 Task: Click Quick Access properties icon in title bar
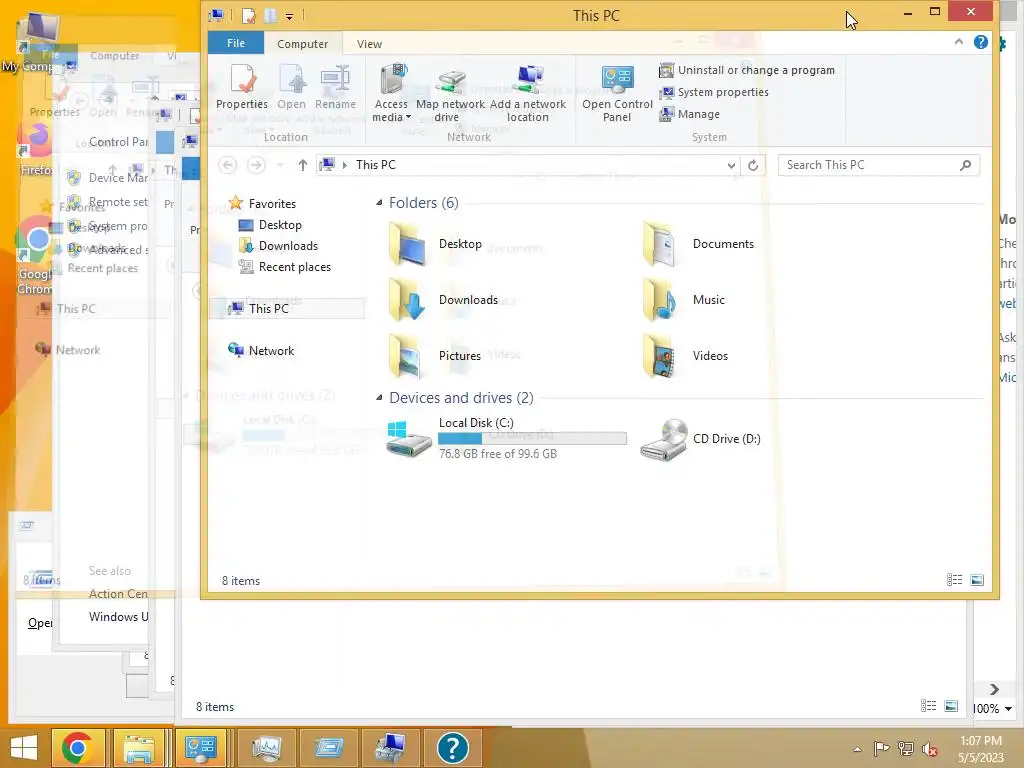[248, 16]
